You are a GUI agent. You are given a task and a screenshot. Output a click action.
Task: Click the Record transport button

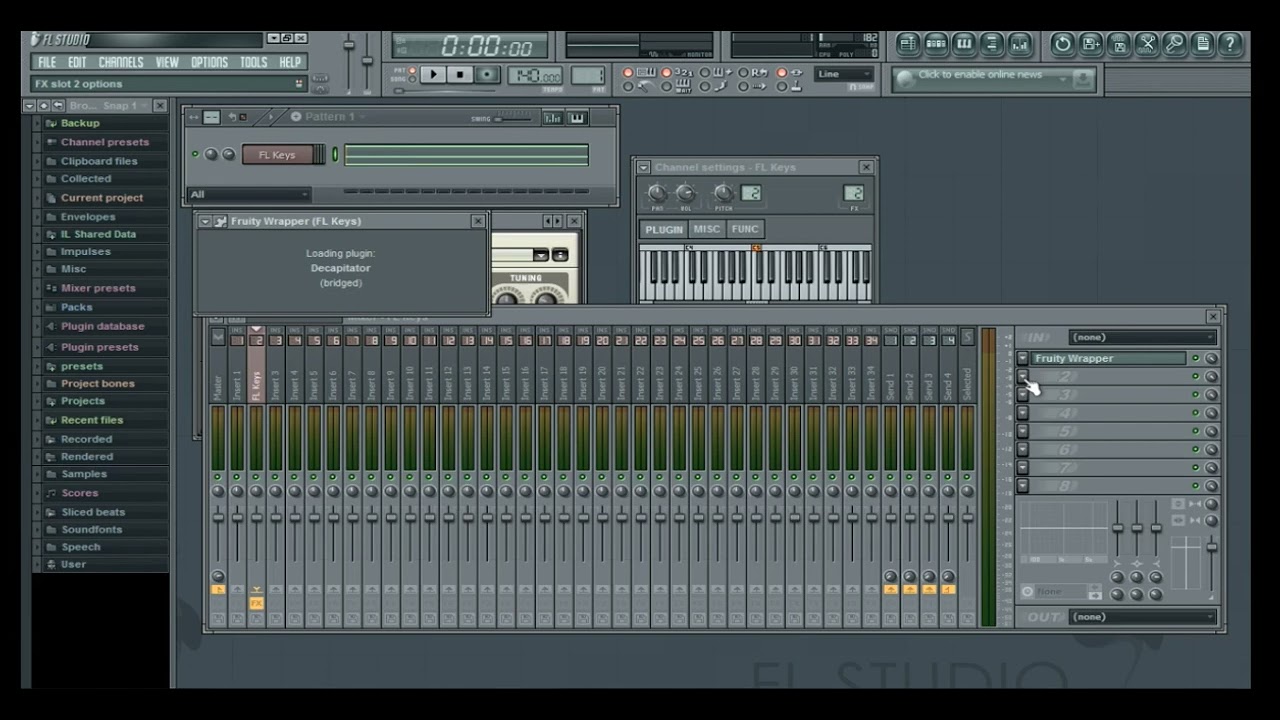[x=487, y=74]
